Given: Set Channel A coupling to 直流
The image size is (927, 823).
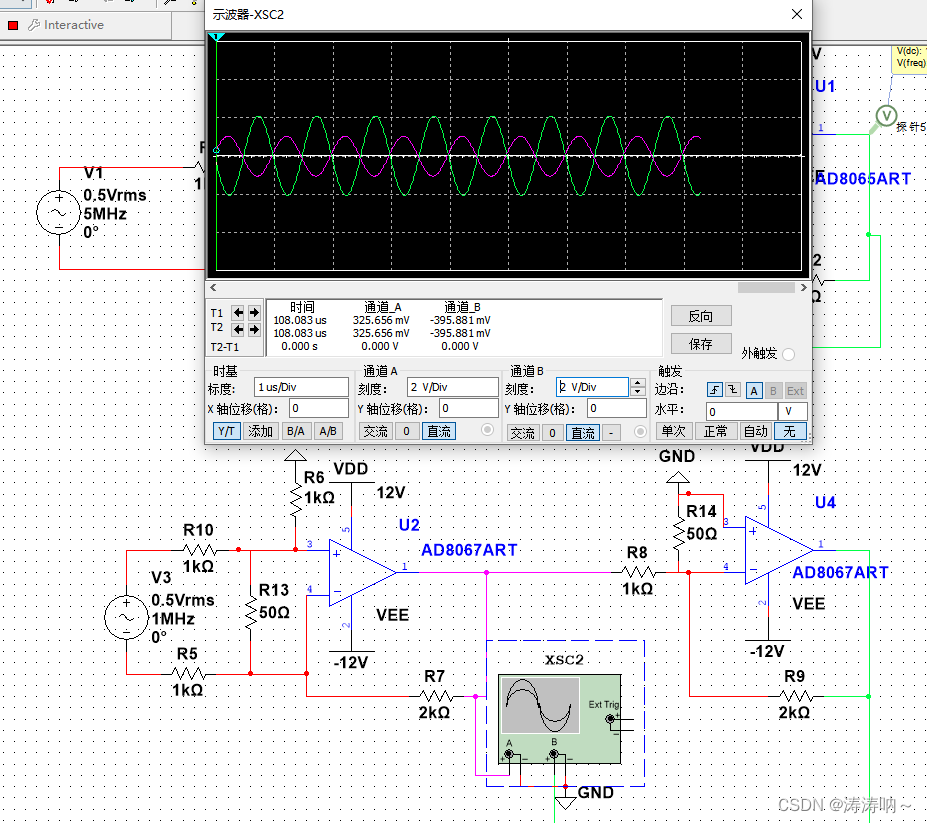Looking at the screenshot, I should [x=439, y=432].
